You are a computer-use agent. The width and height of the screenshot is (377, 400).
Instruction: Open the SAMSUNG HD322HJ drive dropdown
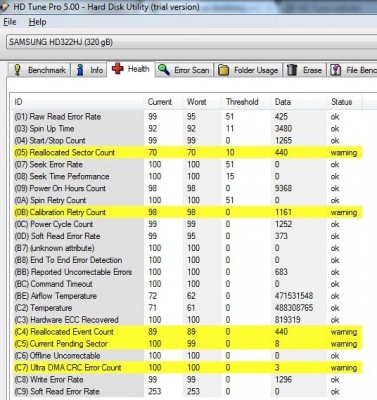(191, 42)
